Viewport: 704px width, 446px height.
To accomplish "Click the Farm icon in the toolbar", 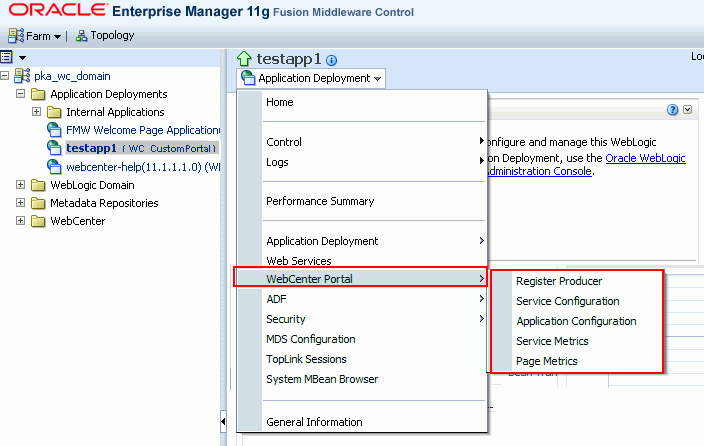I will coord(16,36).
